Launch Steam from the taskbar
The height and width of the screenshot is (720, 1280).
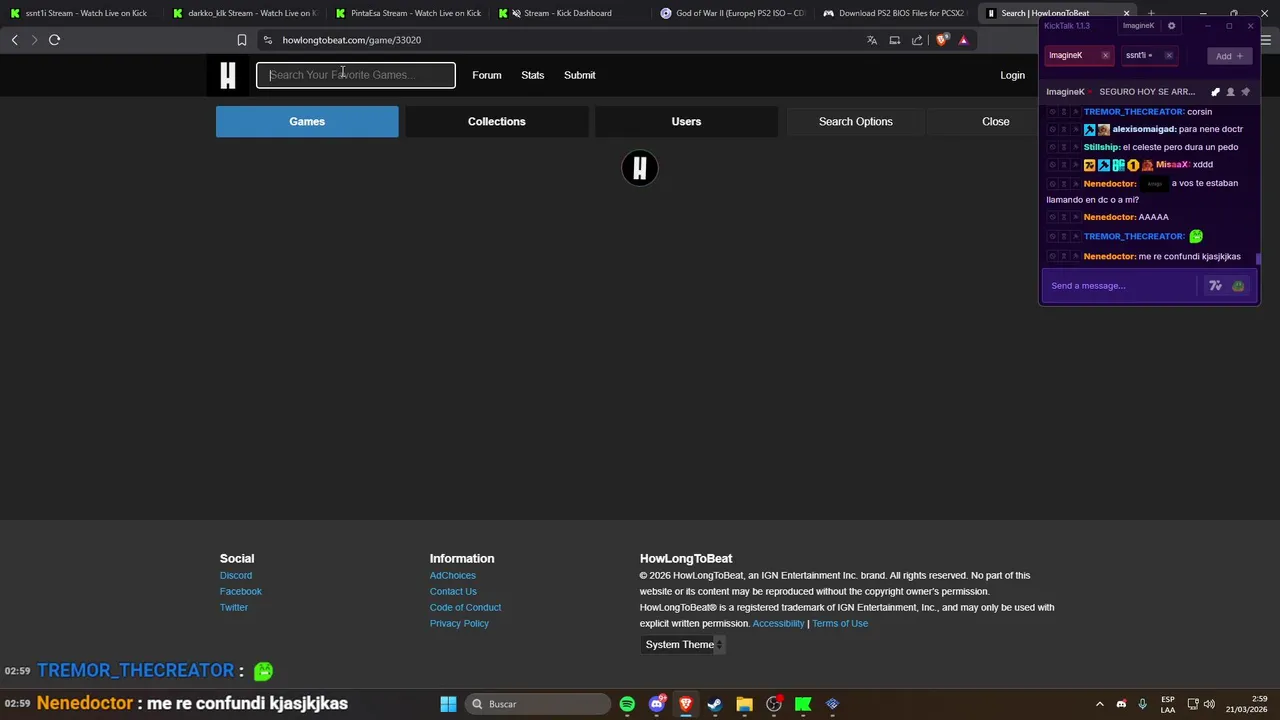pos(715,704)
